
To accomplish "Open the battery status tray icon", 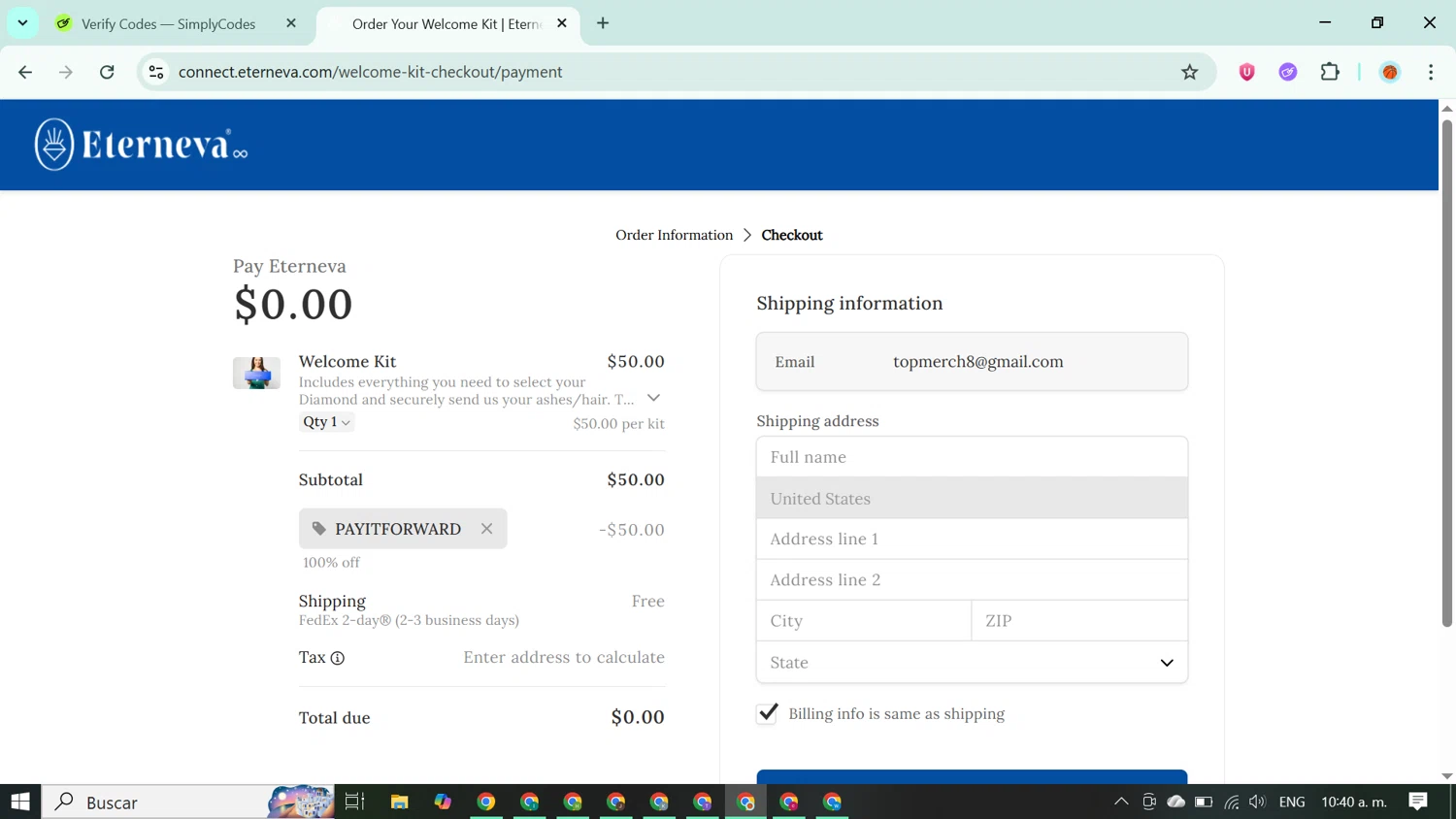I will pyautogui.click(x=1204, y=802).
